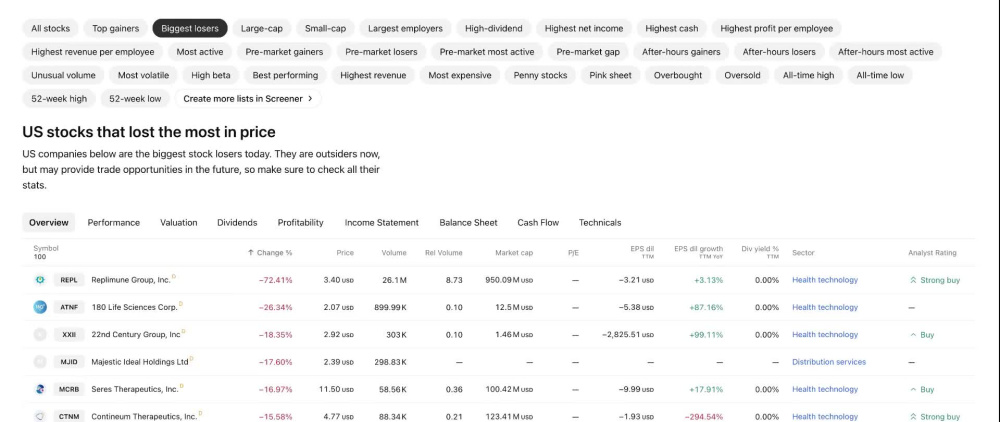Sort by the Market cap column header
Viewport: 1000px width, 422px height.
[514, 253]
